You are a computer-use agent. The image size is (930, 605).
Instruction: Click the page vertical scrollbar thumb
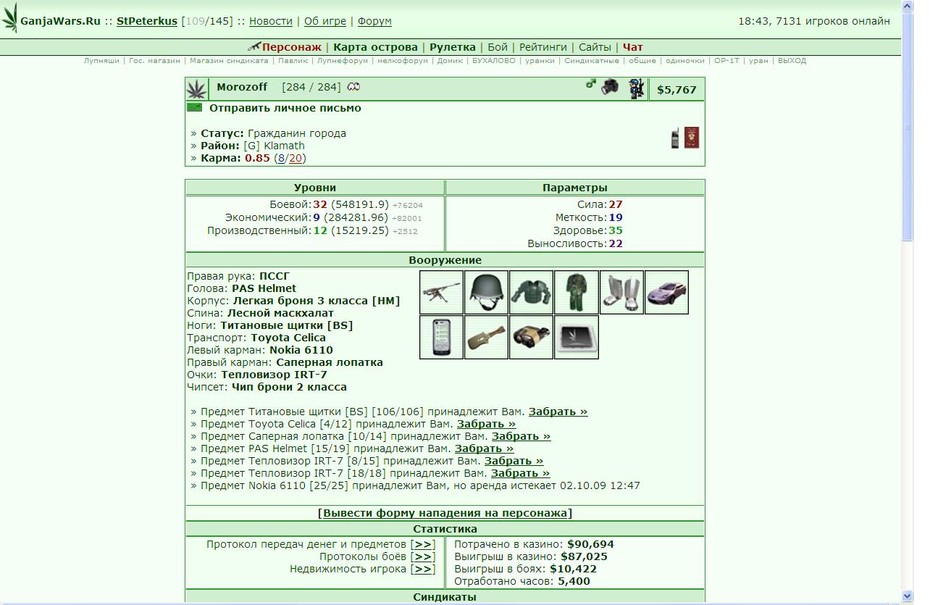(x=907, y=125)
